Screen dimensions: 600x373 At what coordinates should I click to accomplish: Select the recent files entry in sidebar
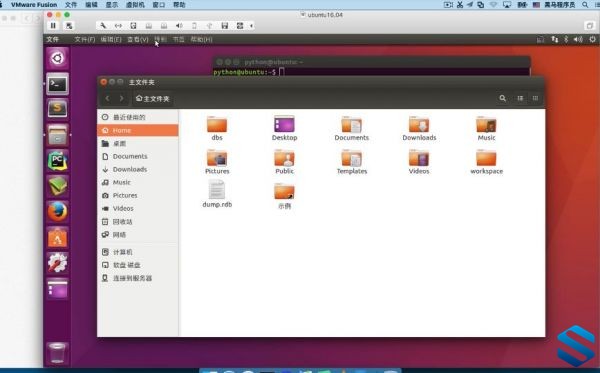[x=138, y=117]
